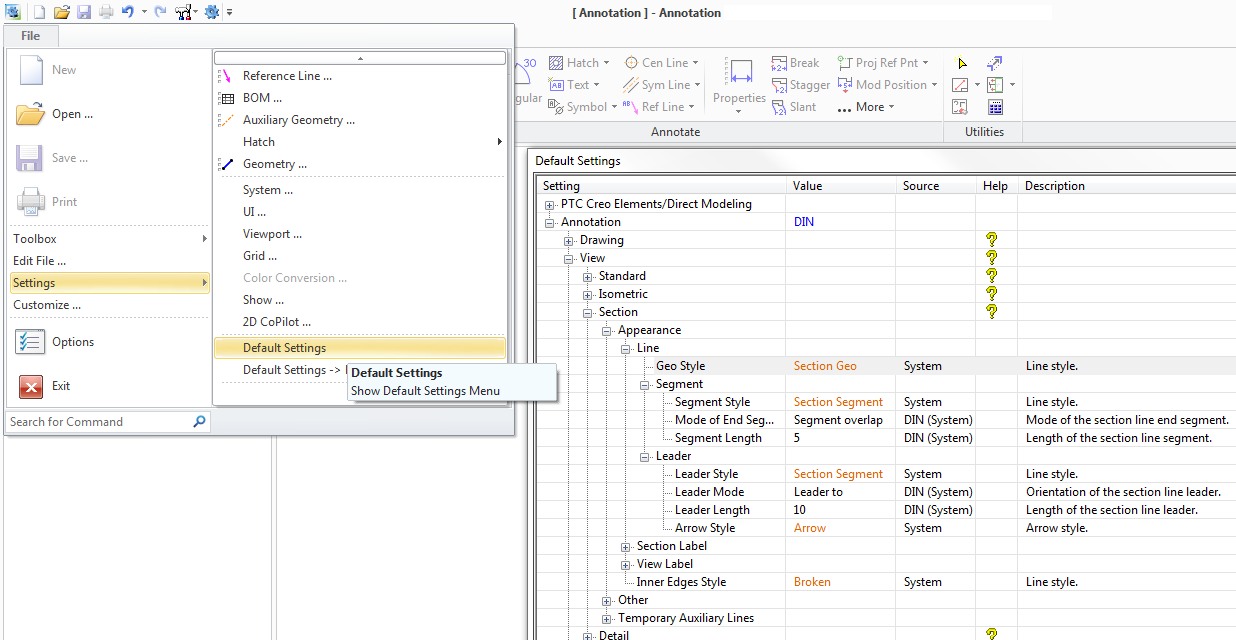Select the Settings menu entry
1236x640 pixels.
pyautogui.click(x=110, y=283)
